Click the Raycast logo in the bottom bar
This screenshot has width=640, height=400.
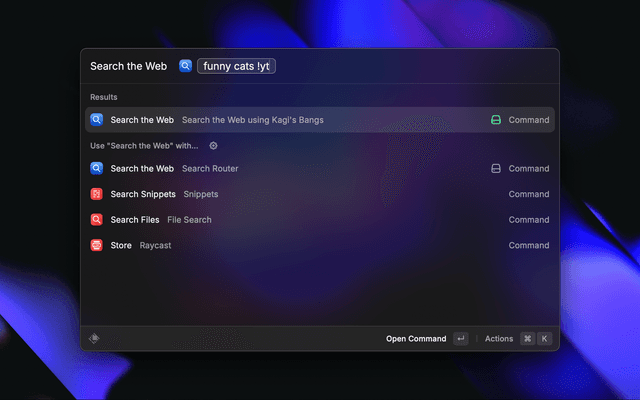point(94,339)
